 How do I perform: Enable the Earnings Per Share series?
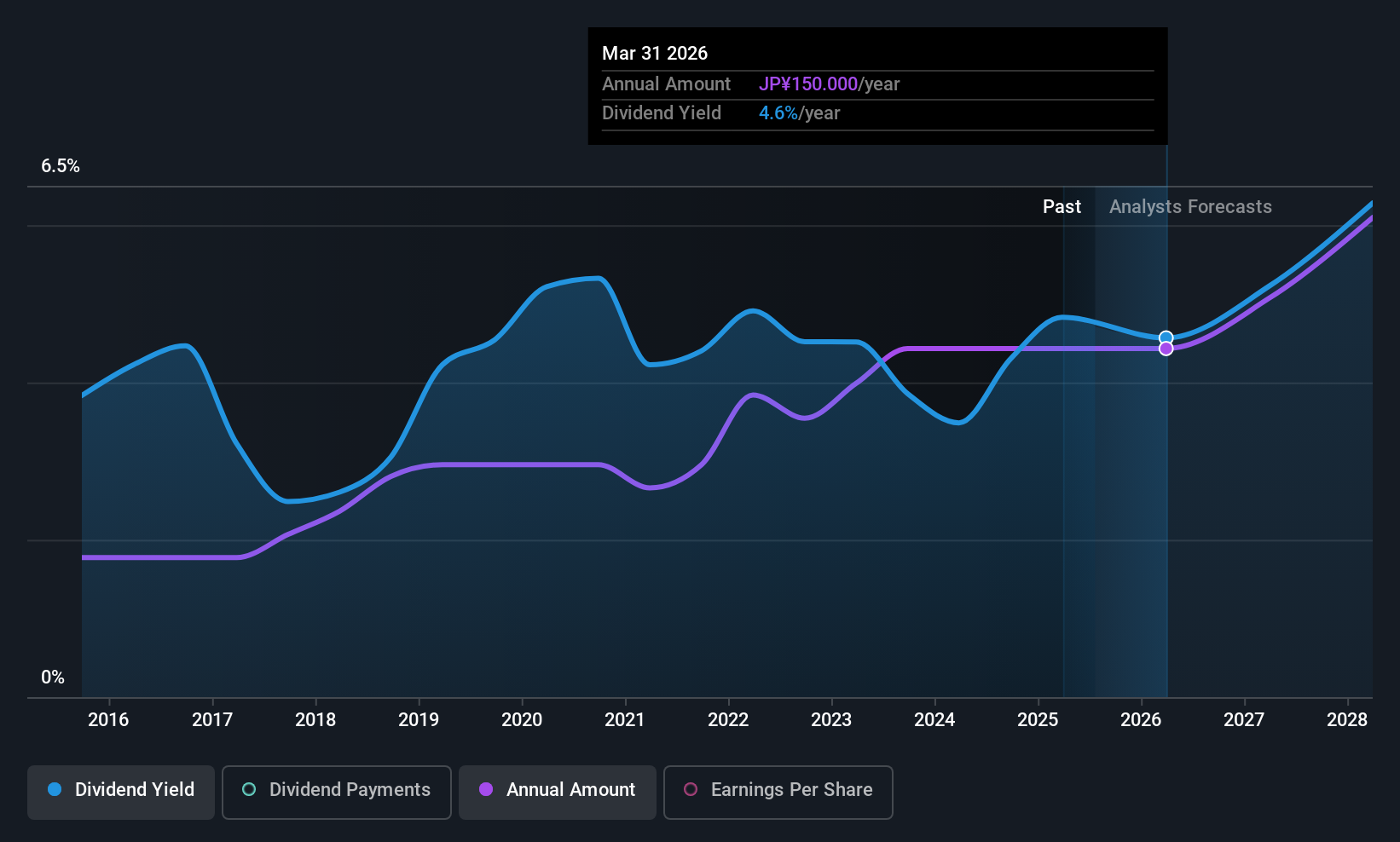[x=778, y=792]
